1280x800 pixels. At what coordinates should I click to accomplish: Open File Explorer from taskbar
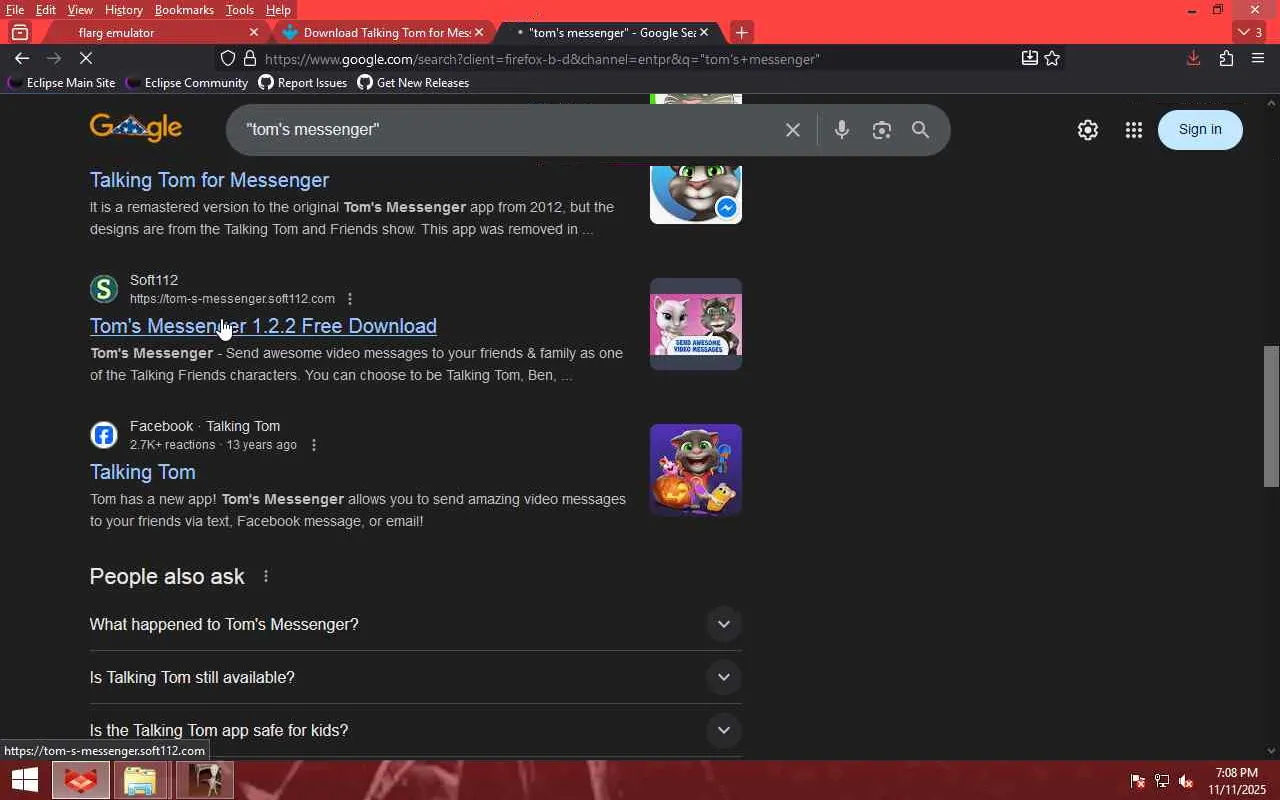tap(140, 780)
